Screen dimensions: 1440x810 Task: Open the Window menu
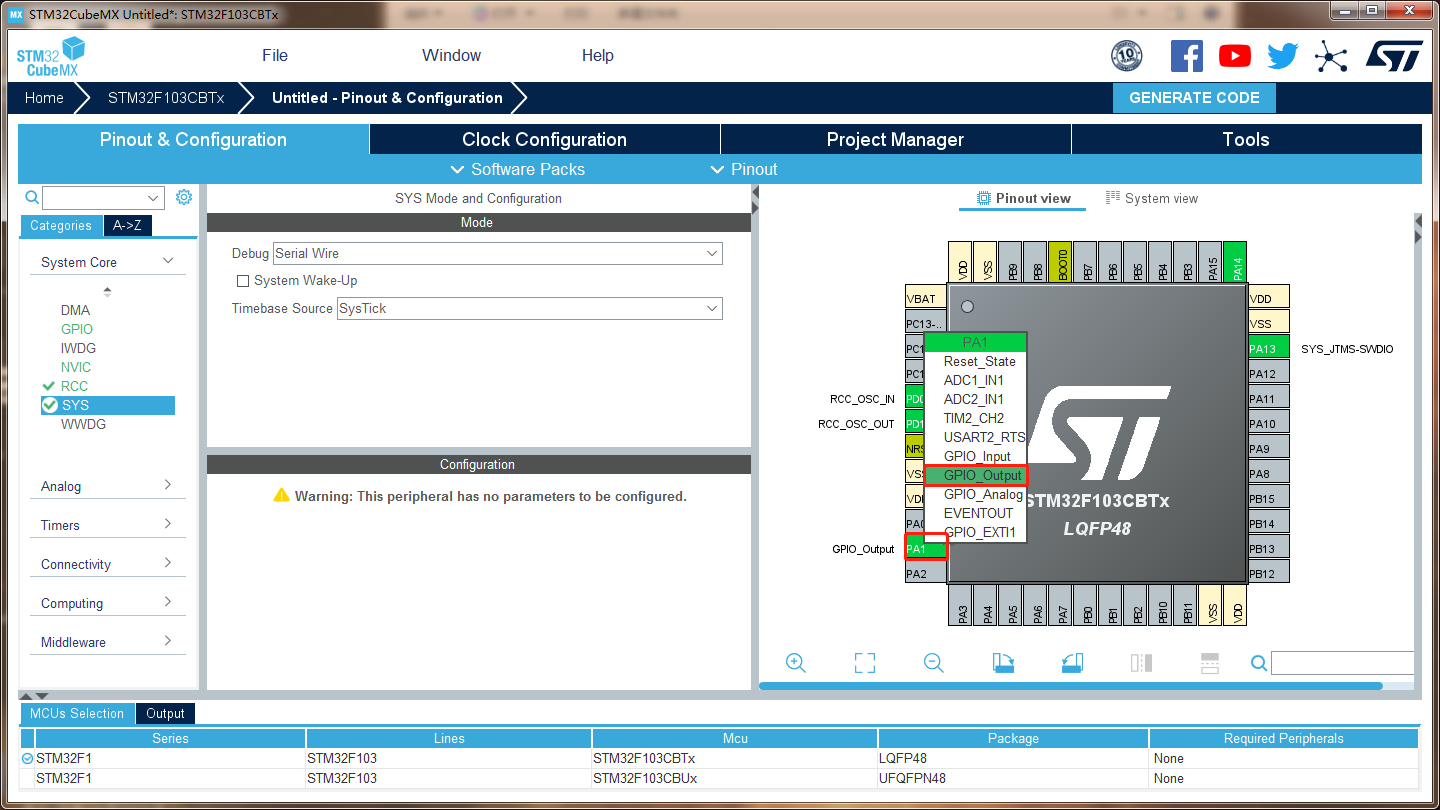click(451, 56)
